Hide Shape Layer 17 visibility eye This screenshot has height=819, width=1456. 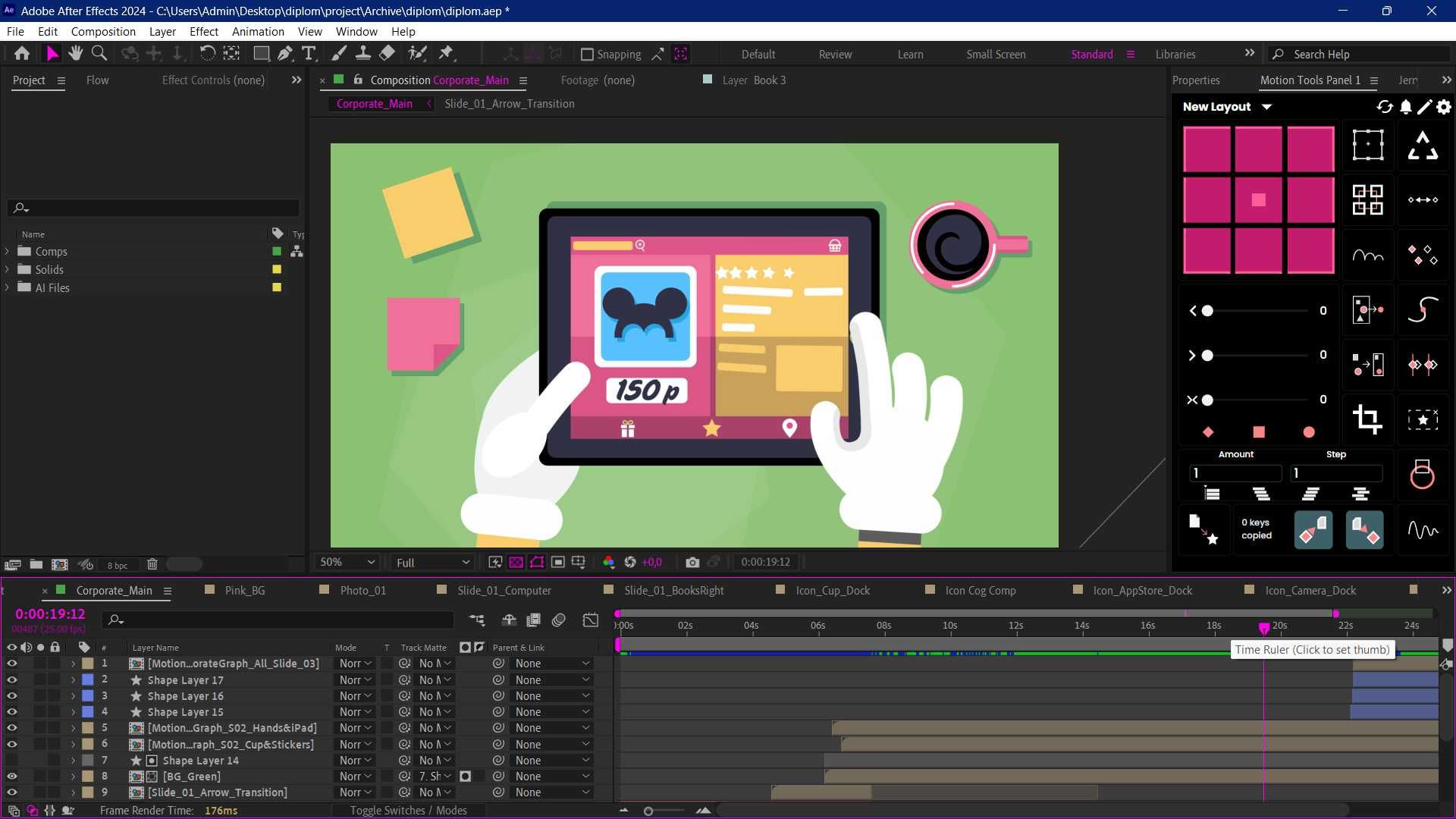(11, 680)
